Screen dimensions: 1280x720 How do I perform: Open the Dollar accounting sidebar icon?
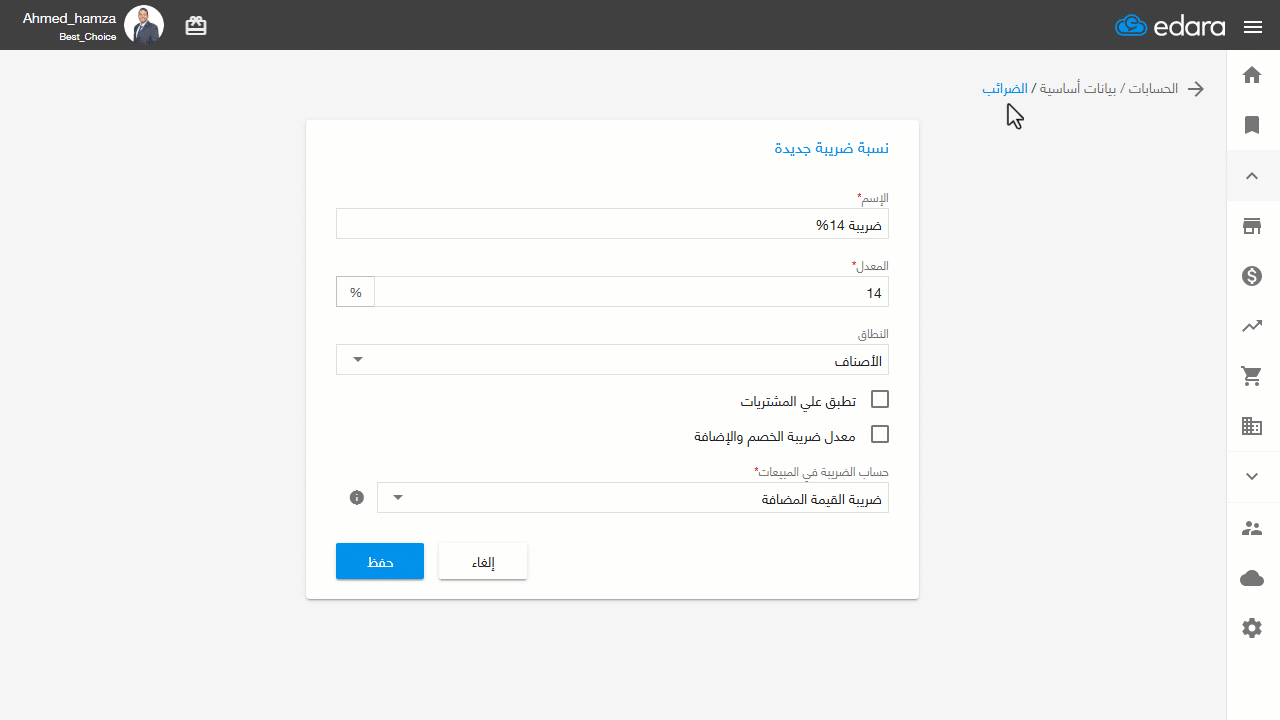pyautogui.click(x=1252, y=276)
